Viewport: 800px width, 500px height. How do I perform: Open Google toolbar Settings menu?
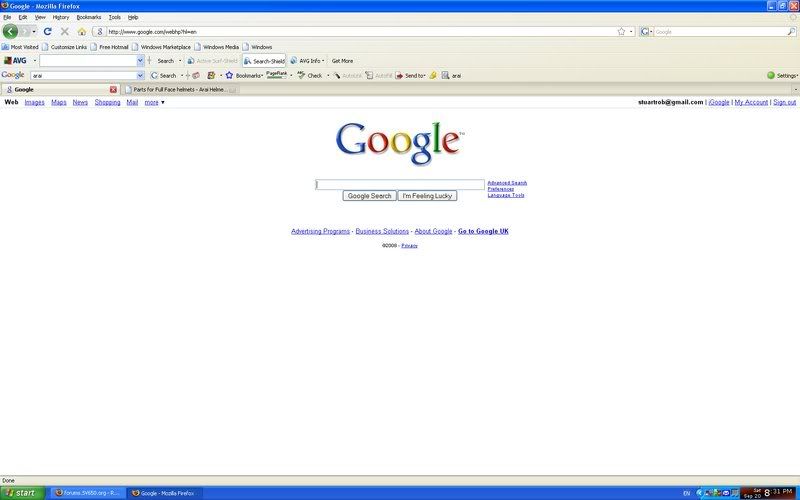point(782,76)
